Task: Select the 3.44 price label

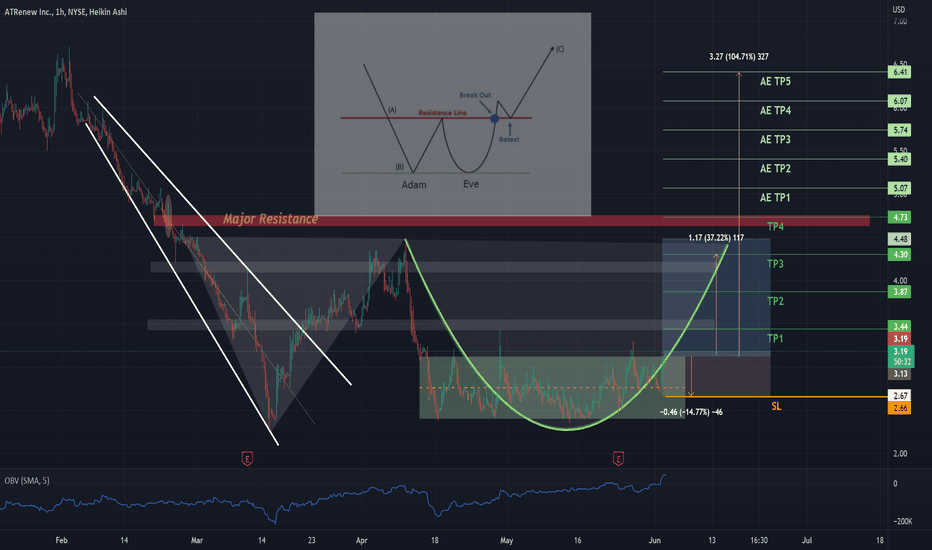Action: click(899, 326)
